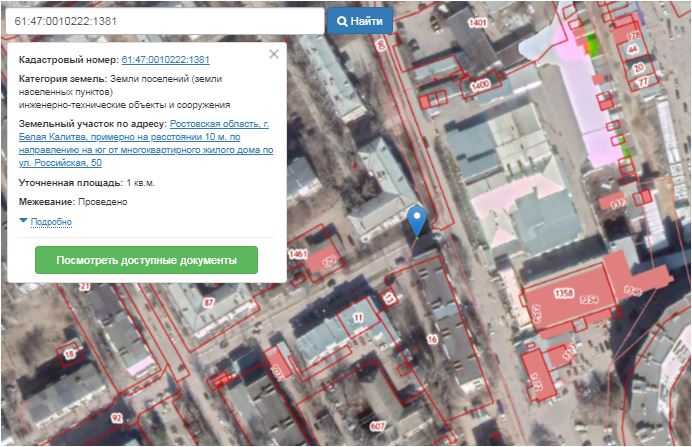This screenshot has width=692, height=447.
Task: Click the blue location marker pin
Action: (418, 218)
